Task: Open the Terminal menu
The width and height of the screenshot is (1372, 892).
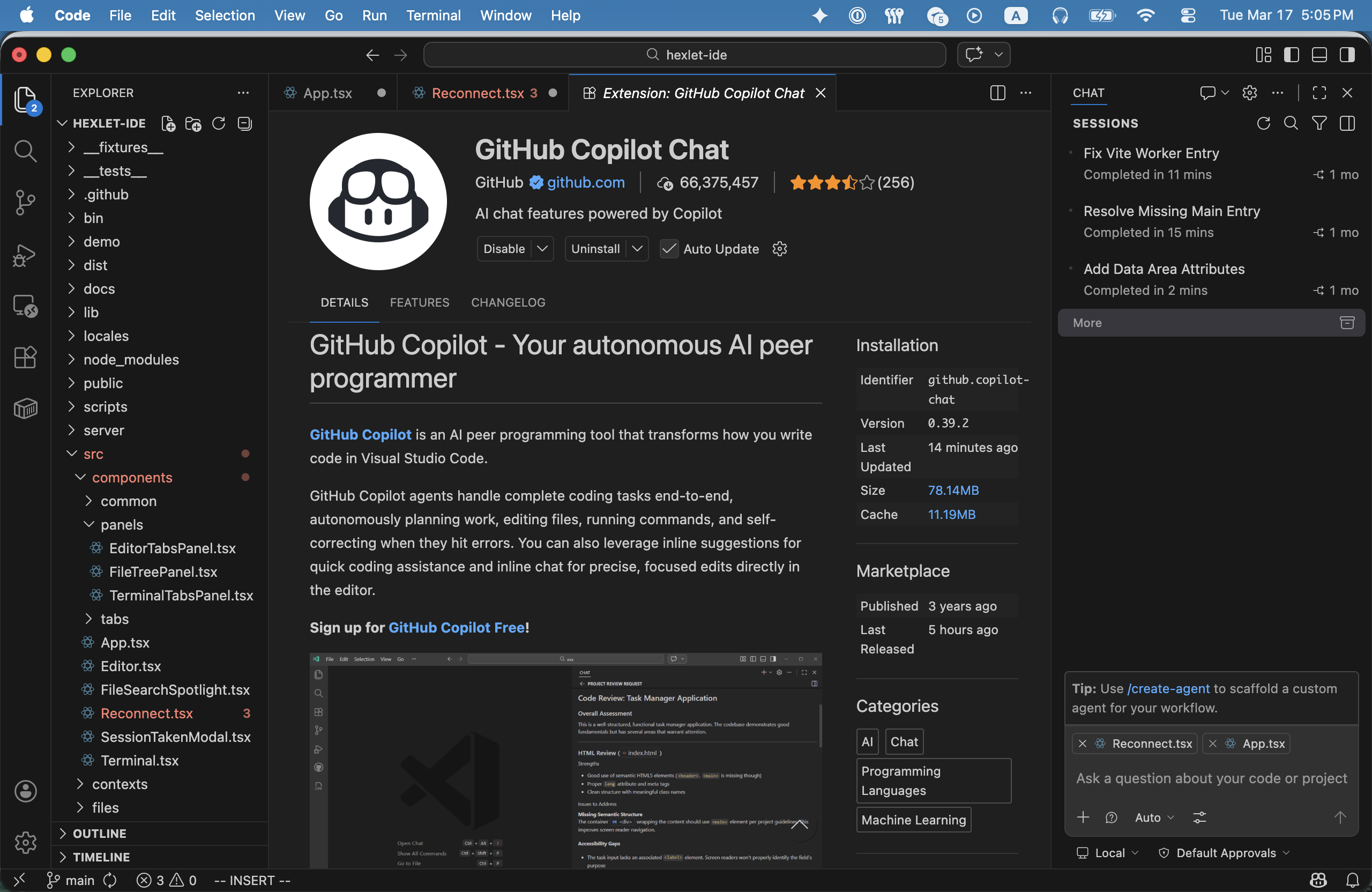Action: point(433,15)
